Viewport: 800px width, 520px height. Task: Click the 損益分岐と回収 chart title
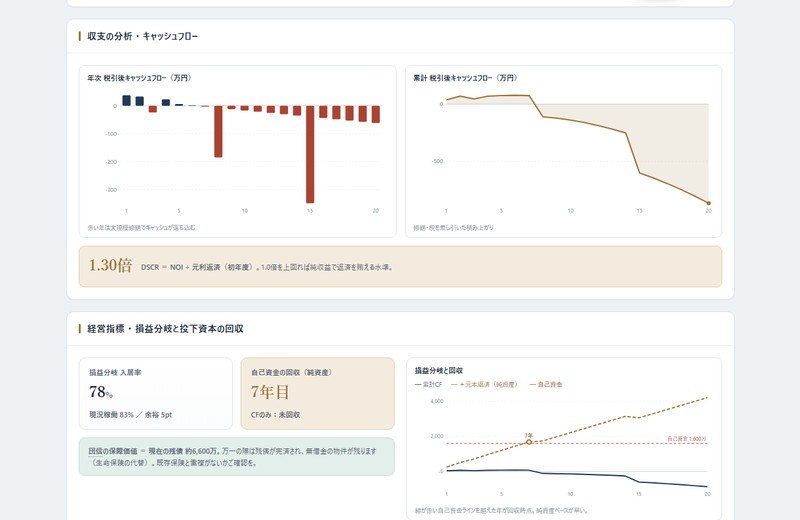(x=439, y=370)
